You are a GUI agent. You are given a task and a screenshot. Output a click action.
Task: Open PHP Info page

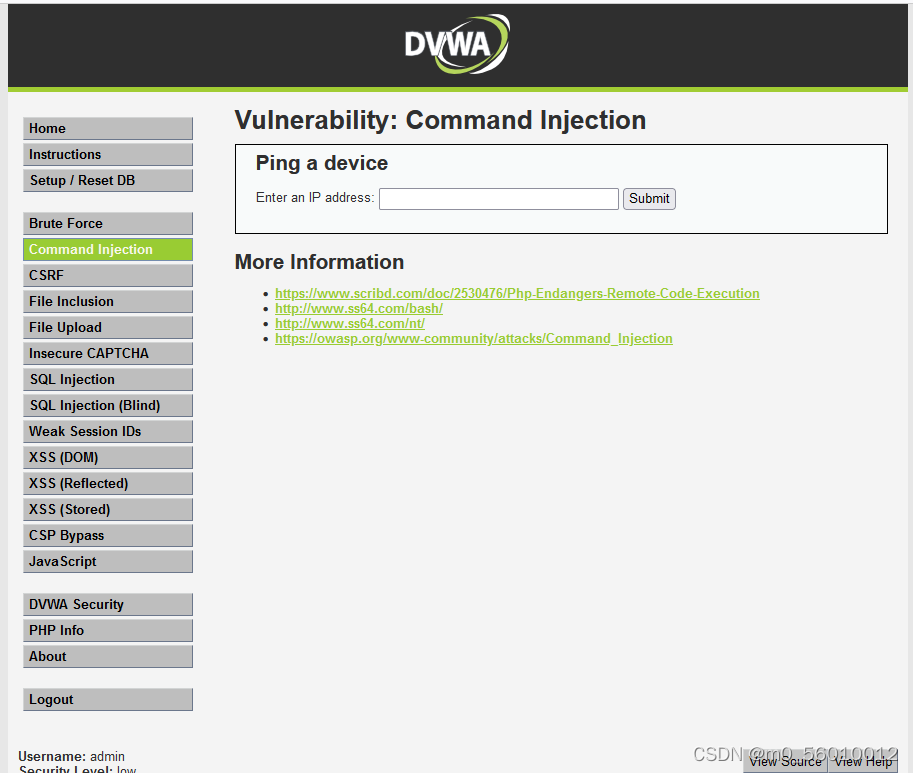(108, 630)
